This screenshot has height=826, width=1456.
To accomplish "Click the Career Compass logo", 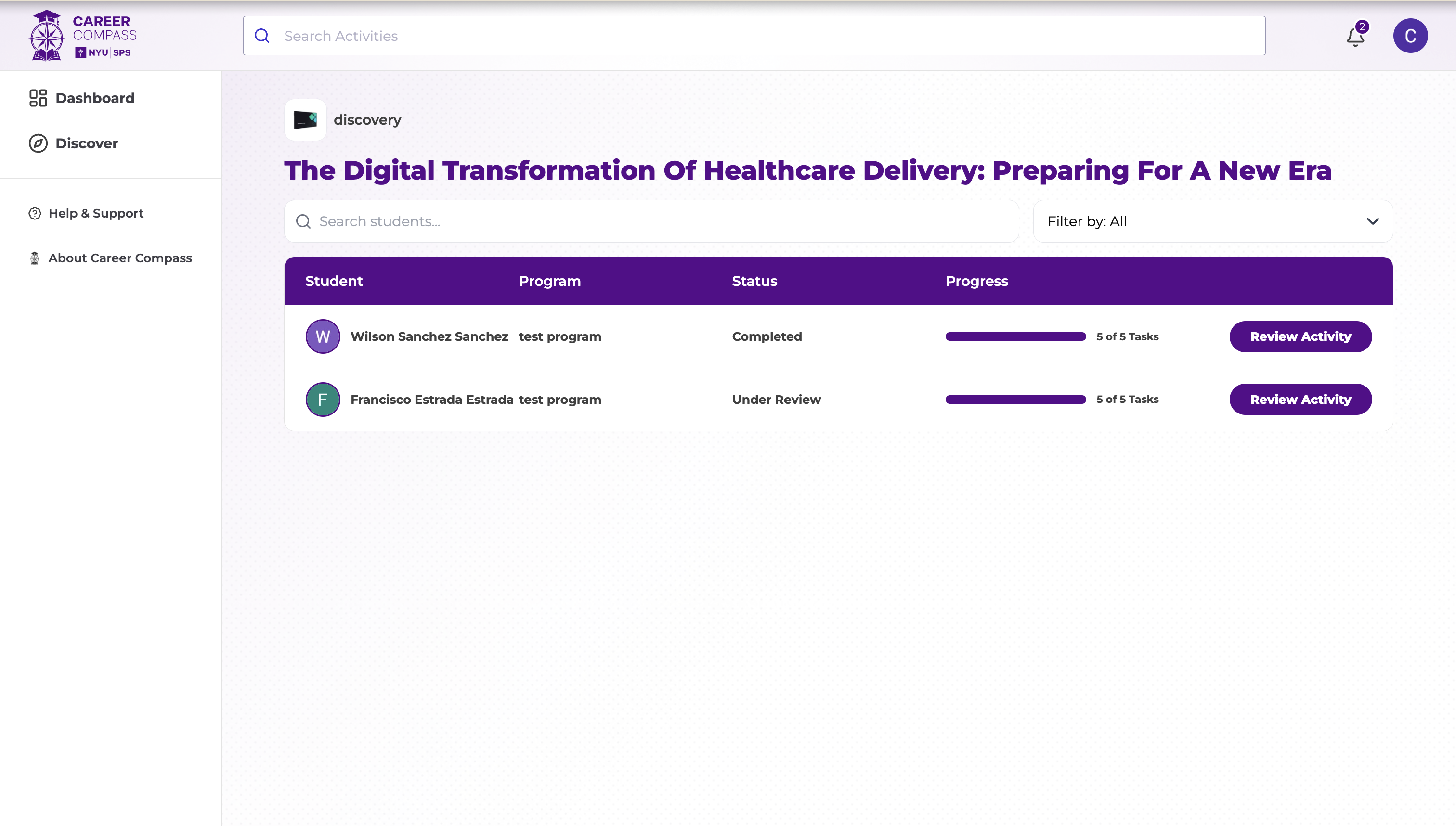I will [83, 35].
